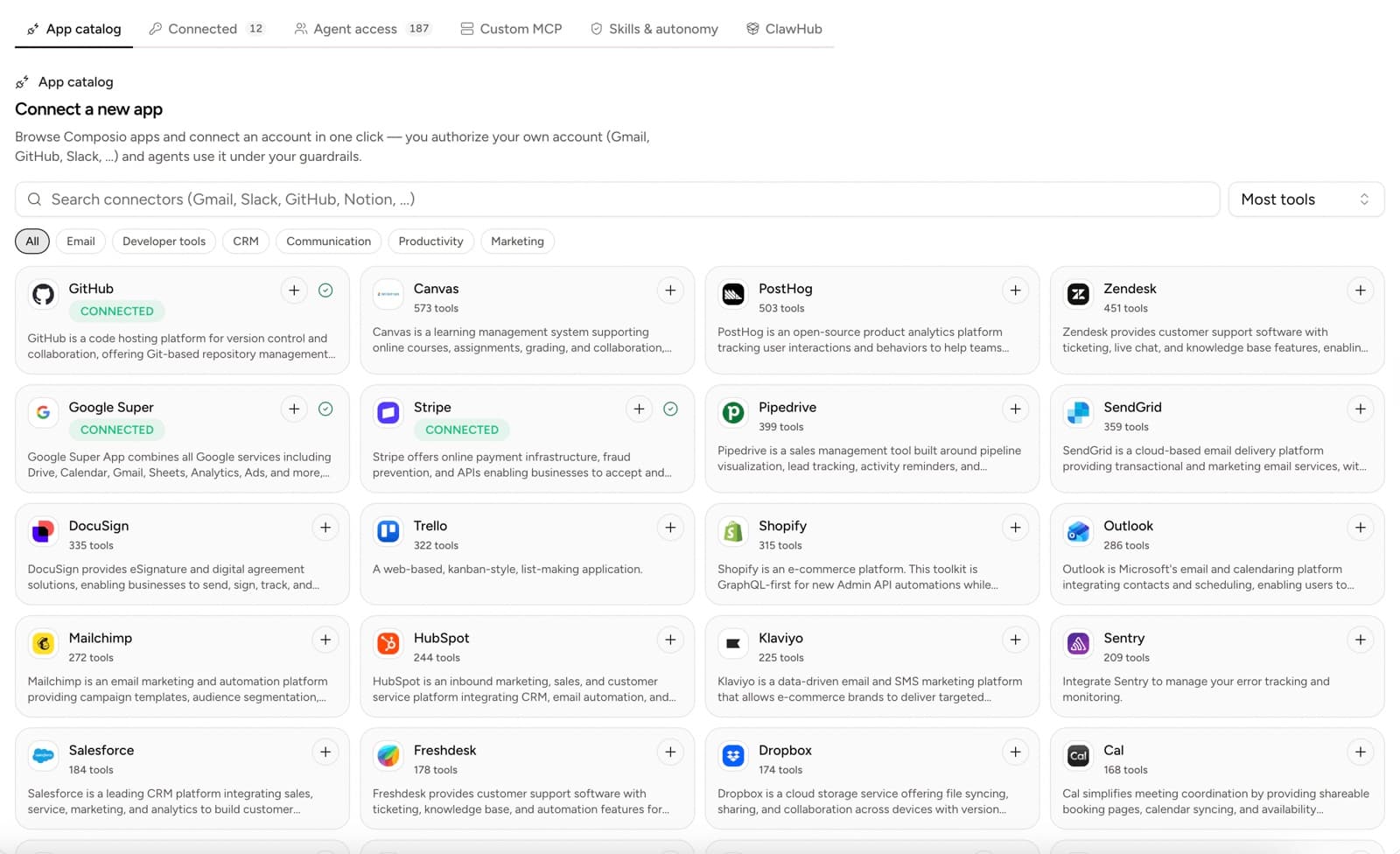Add another GitHub connection with plus button
The image size is (1400, 854).
294,290
